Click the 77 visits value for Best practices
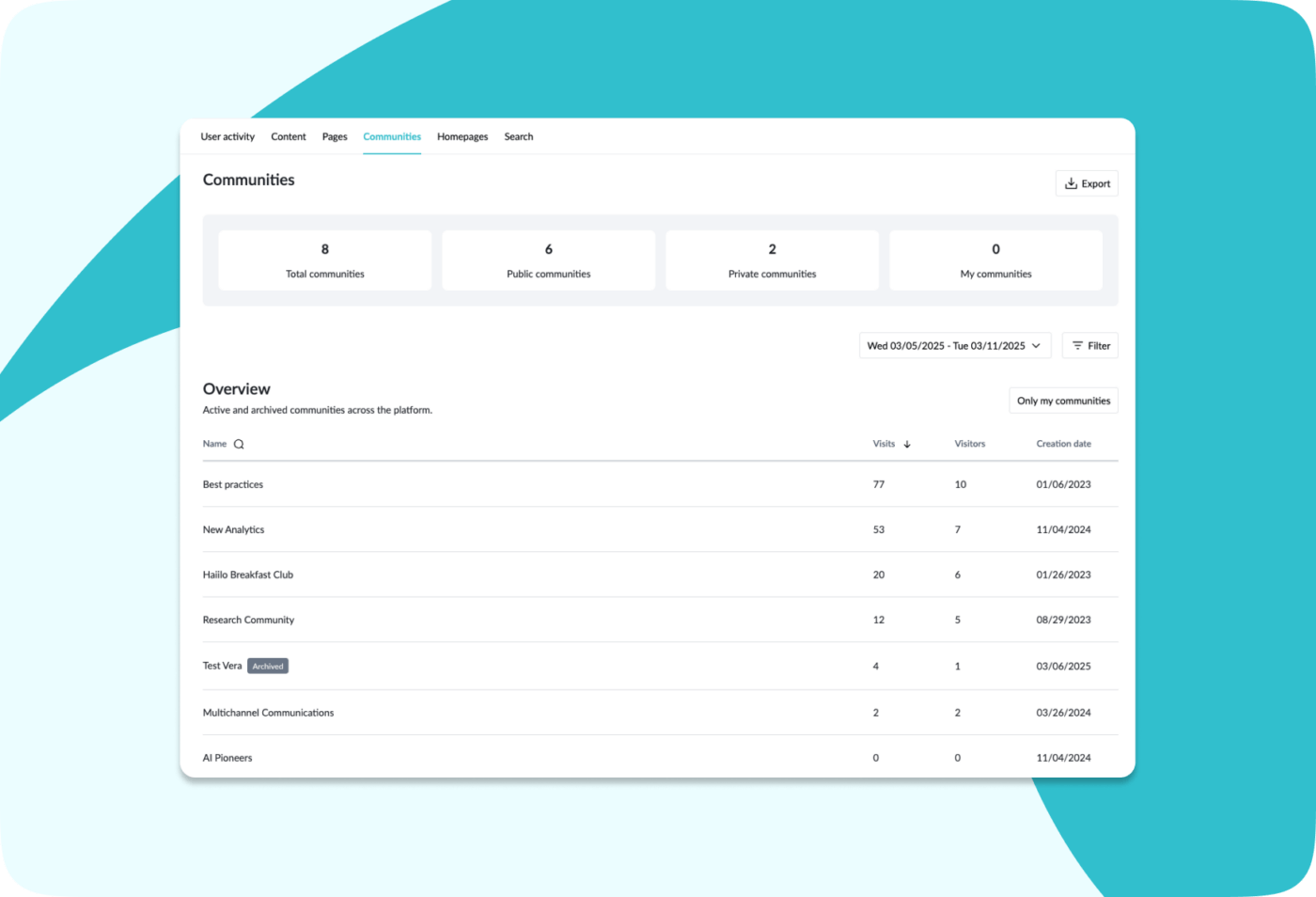 pyautogui.click(x=879, y=485)
